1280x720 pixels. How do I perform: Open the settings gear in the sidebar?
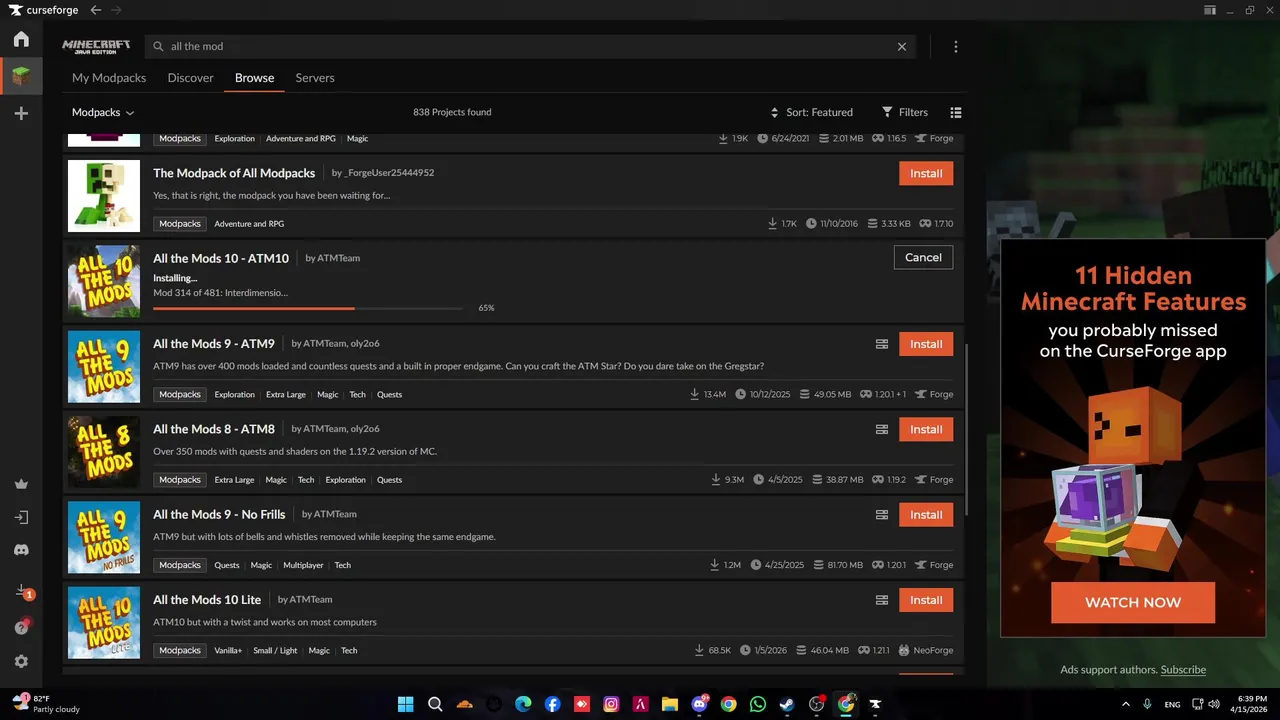click(x=21, y=661)
